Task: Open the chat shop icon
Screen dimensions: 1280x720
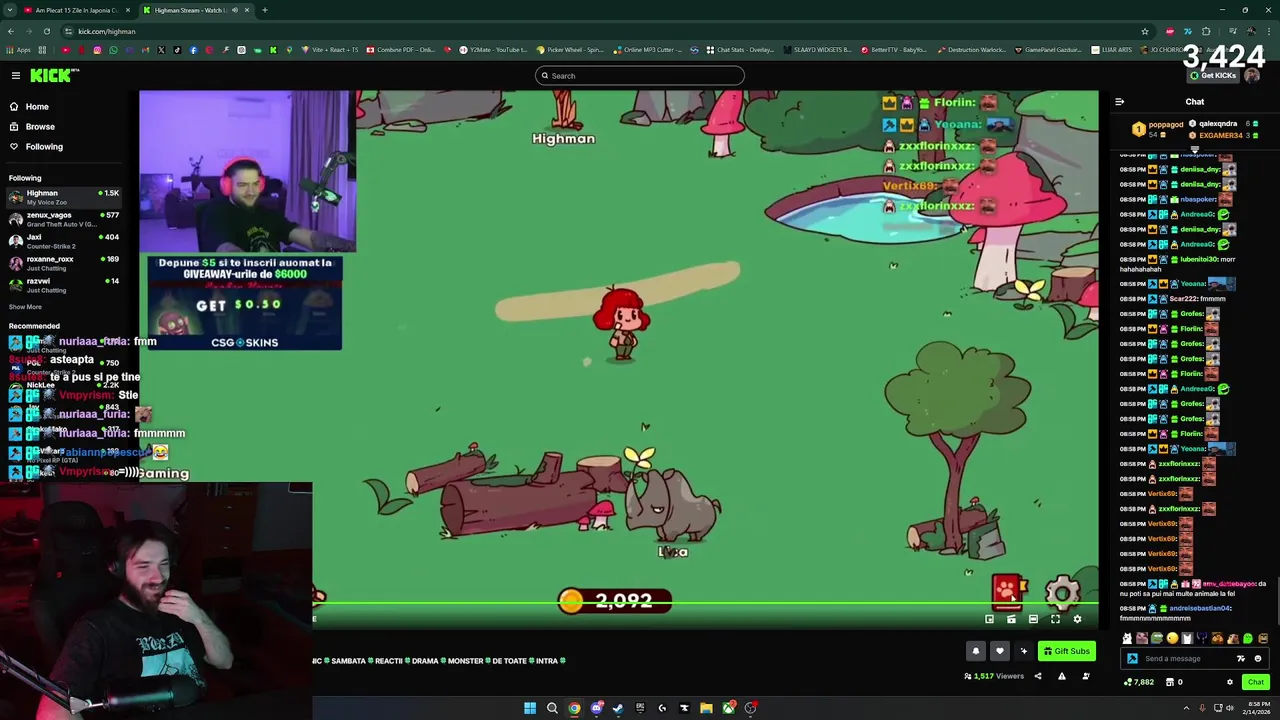Action: pyautogui.click(x=1170, y=683)
